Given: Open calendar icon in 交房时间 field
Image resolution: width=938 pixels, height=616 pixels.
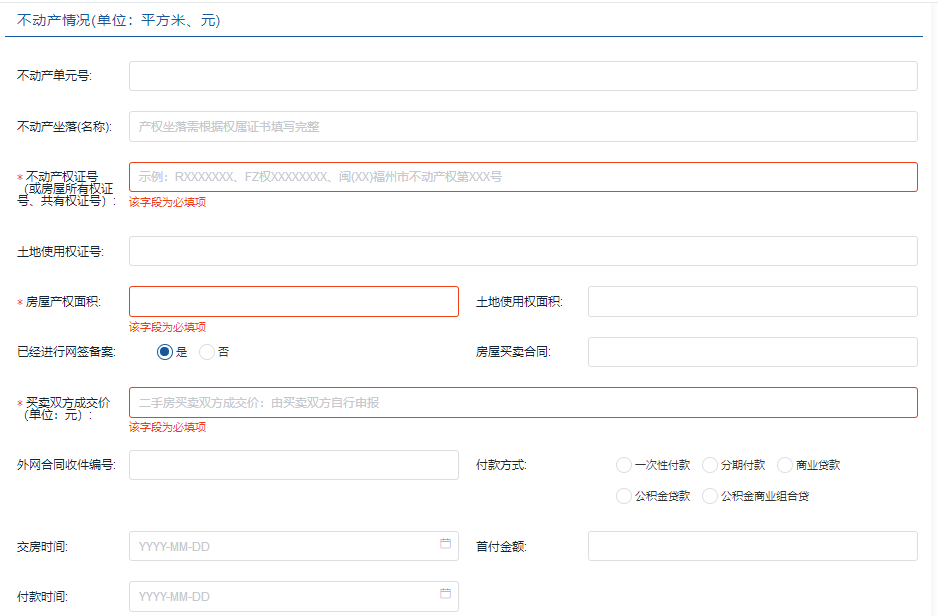Looking at the screenshot, I should click(445, 544).
